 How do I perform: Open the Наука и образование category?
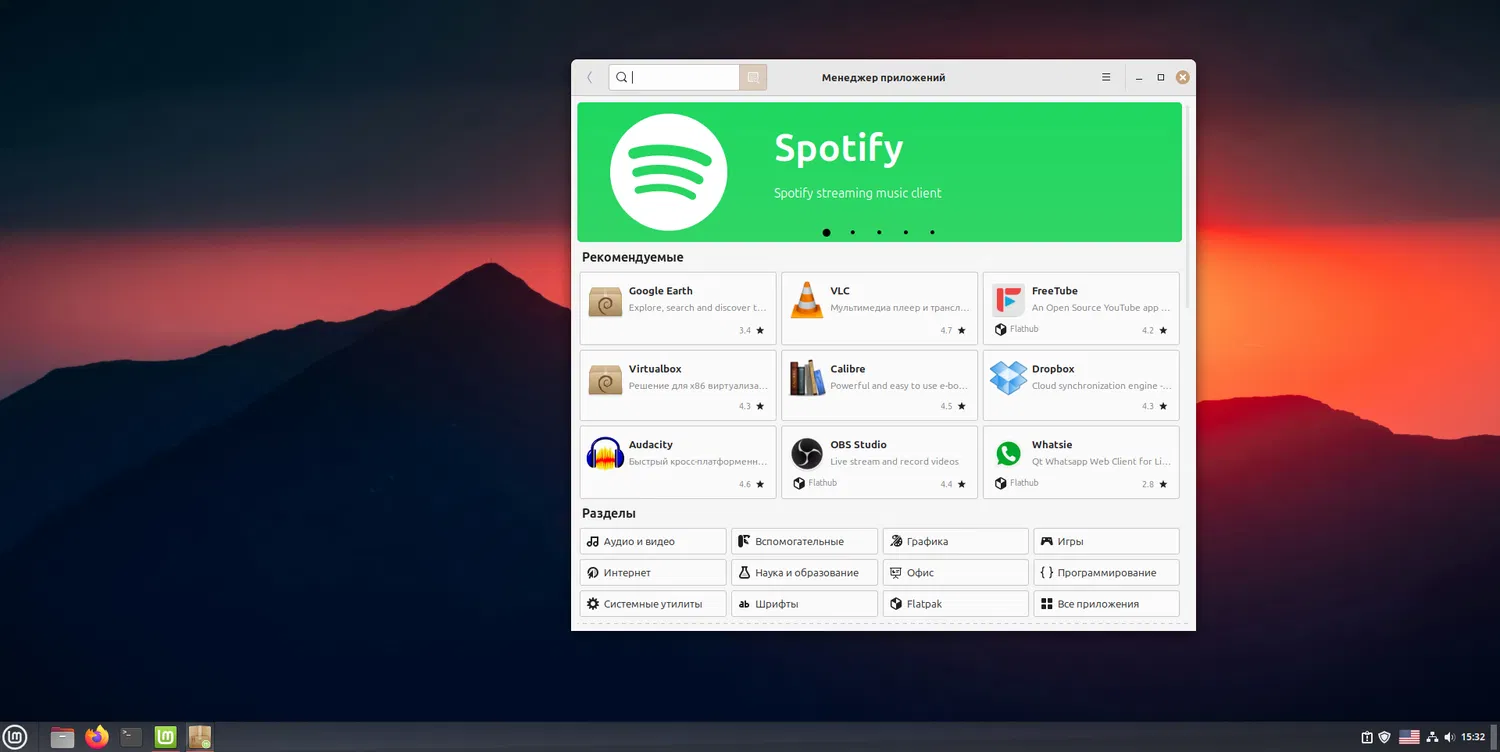click(804, 573)
